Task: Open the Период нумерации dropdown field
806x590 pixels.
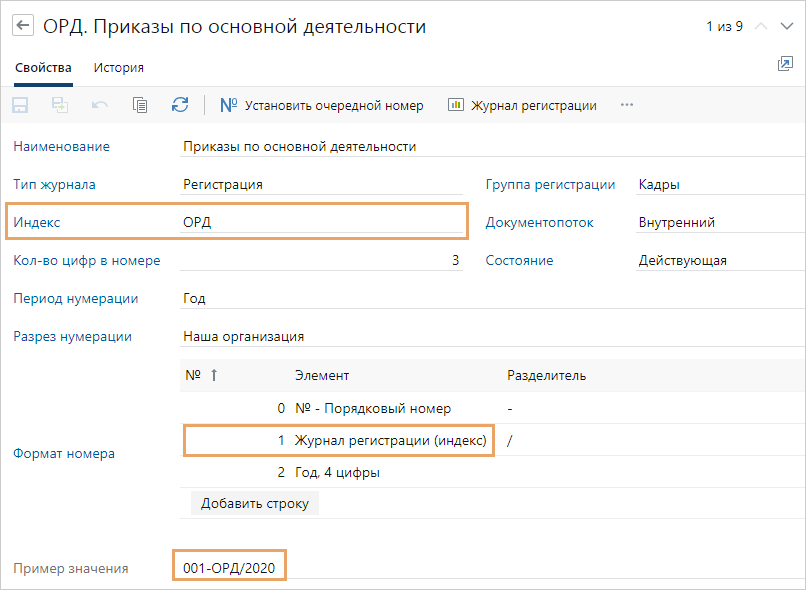Action: click(490, 298)
